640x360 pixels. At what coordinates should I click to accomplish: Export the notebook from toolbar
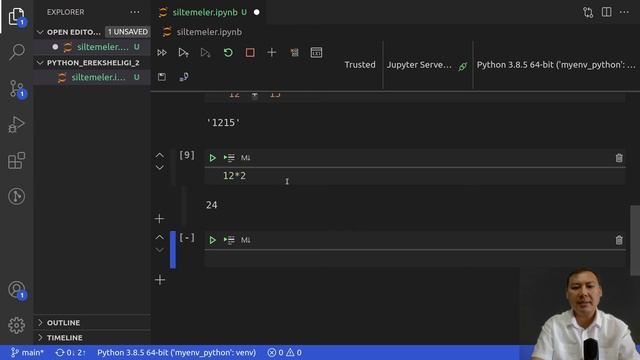click(x=184, y=77)
